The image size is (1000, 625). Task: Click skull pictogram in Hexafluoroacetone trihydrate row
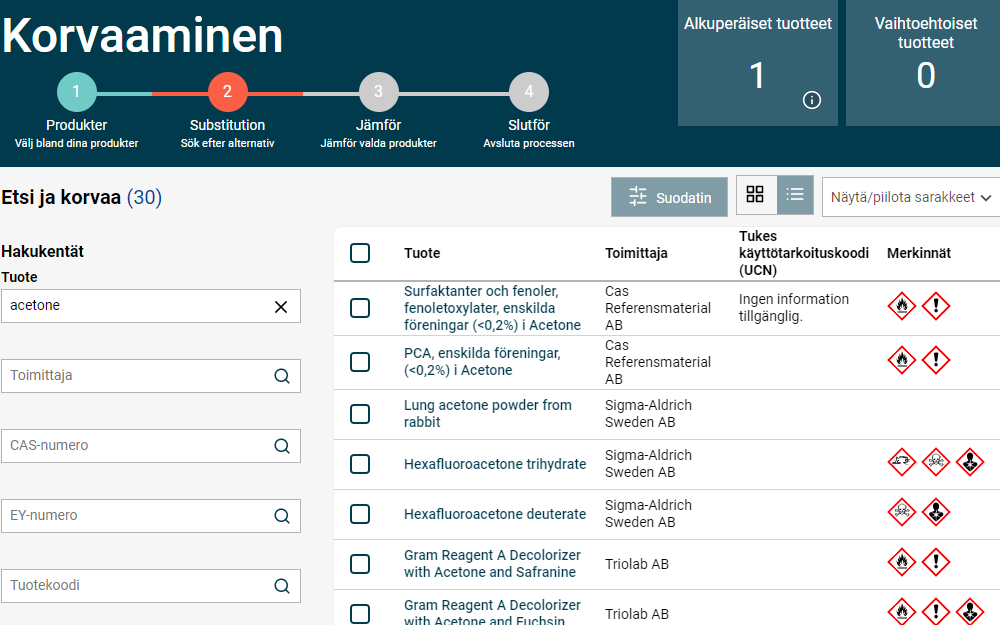pyautogui.click(x=936, y=462)
